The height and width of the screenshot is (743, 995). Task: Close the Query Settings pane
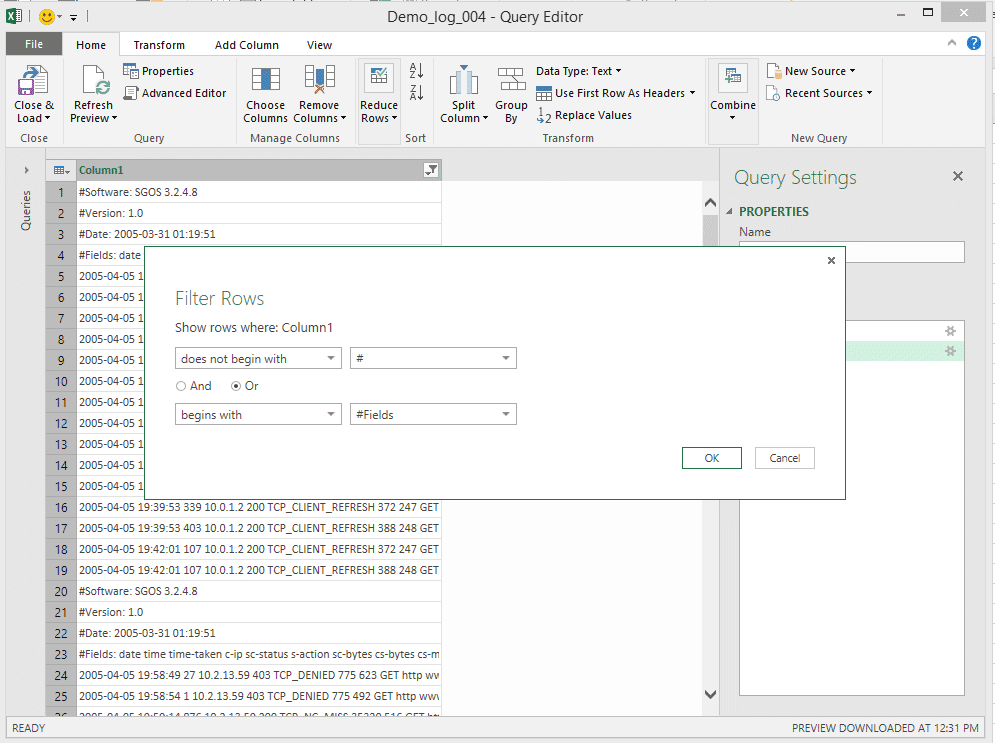pos(958,176)
